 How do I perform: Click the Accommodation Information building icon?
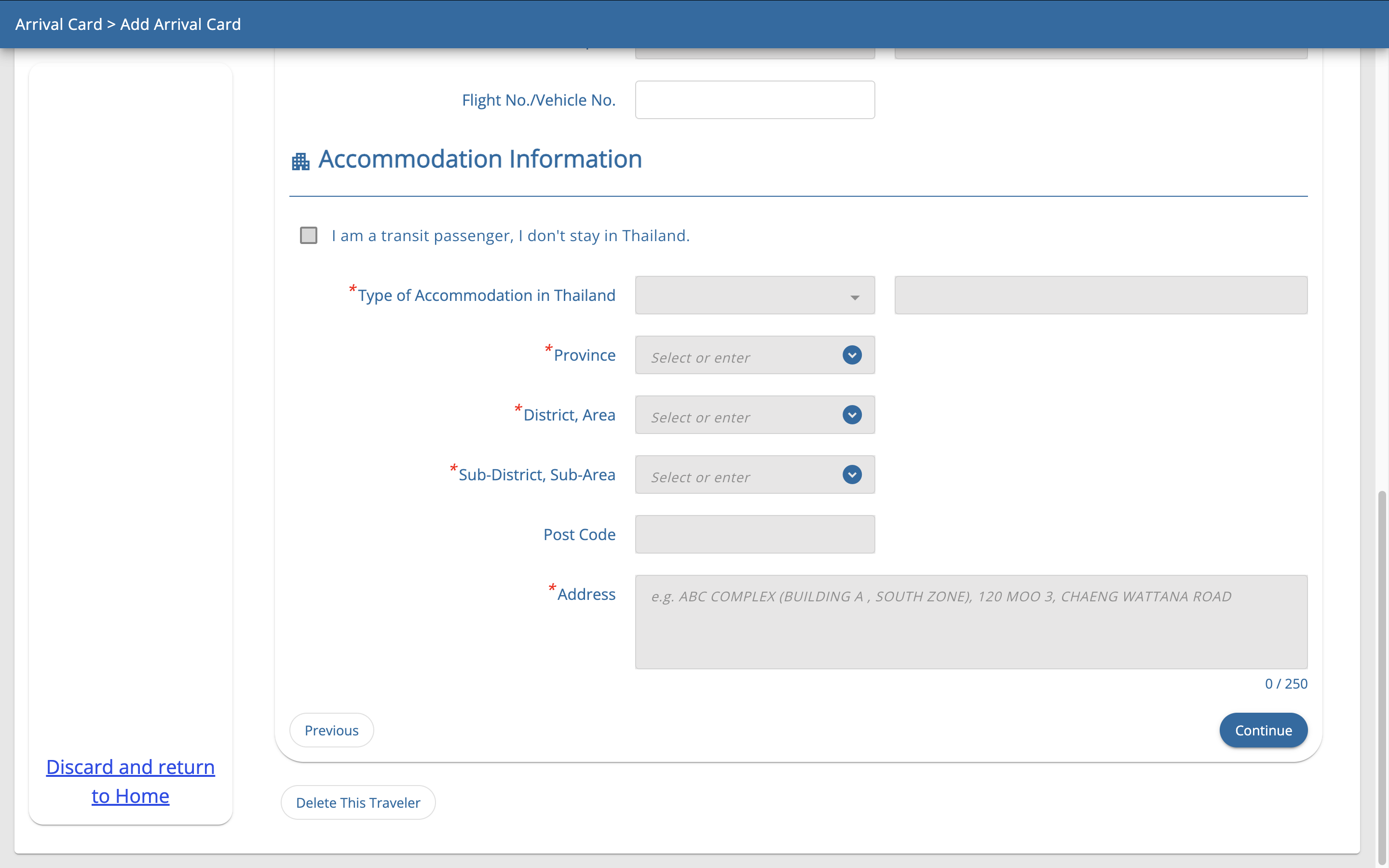pos(300,162)
